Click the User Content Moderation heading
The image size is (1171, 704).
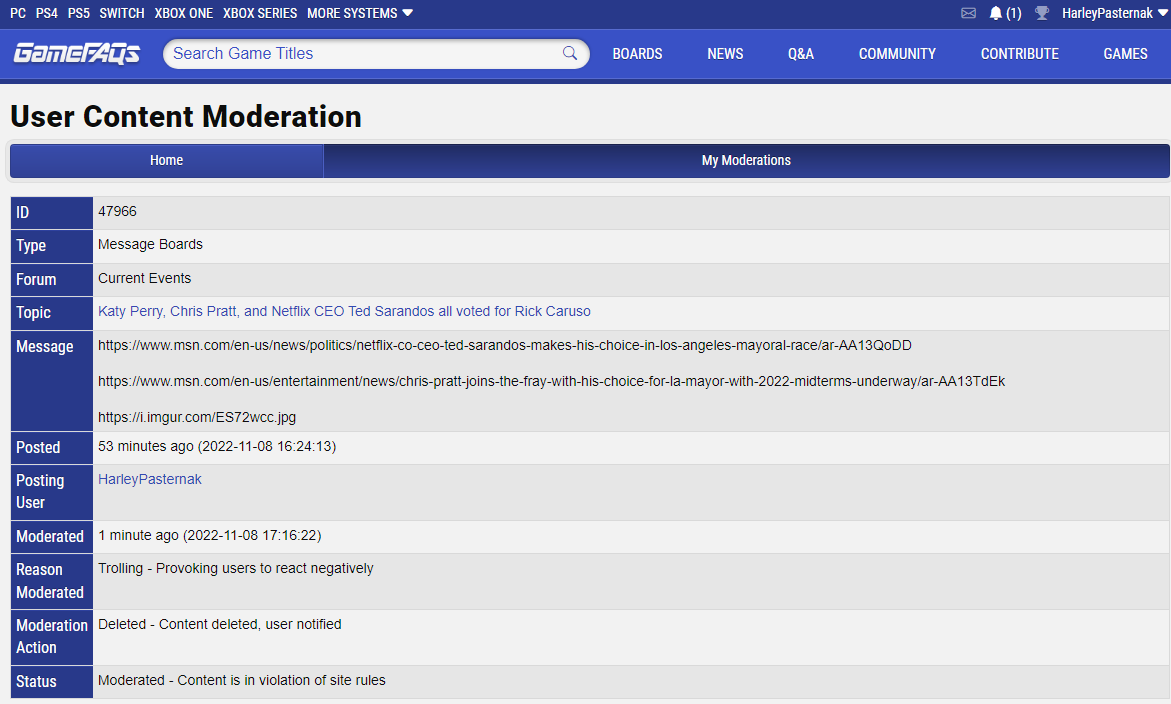186,116
